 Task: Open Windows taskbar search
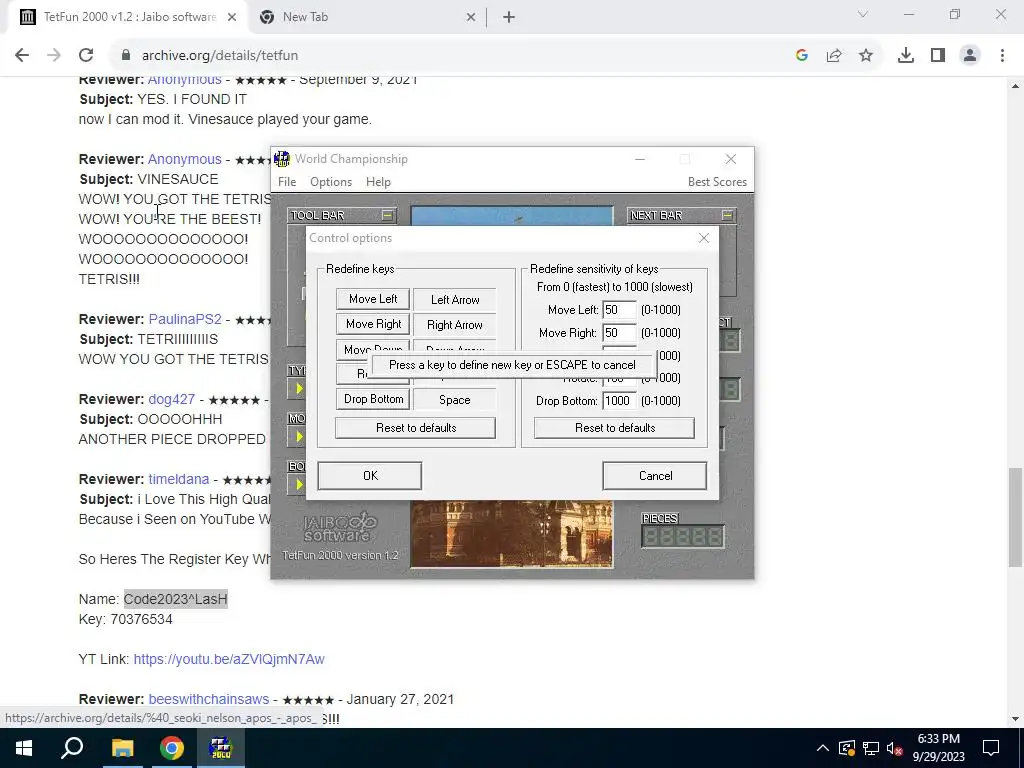pos(72,748)
